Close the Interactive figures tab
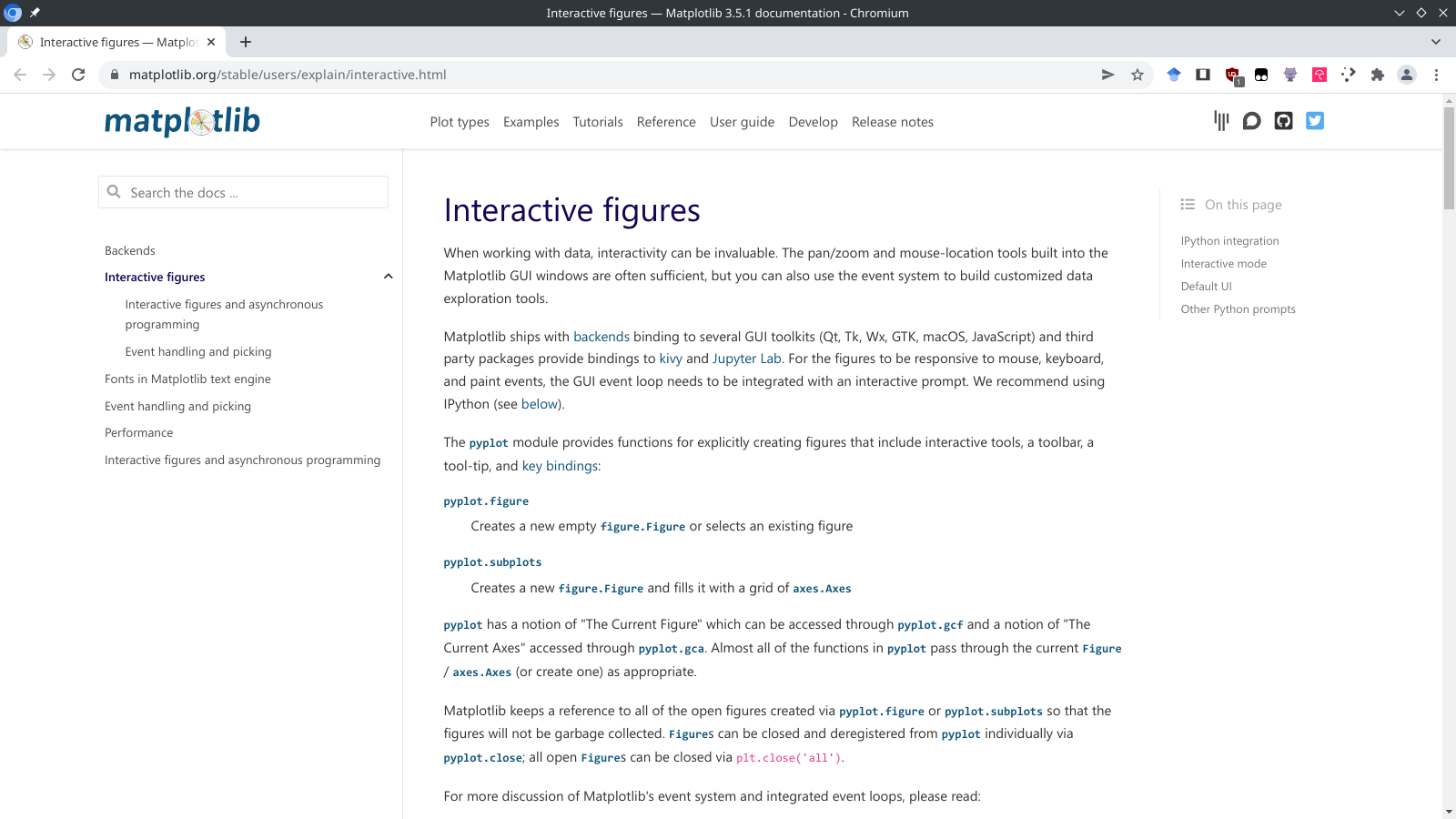The image size is (1456, 819). (211, 42)
